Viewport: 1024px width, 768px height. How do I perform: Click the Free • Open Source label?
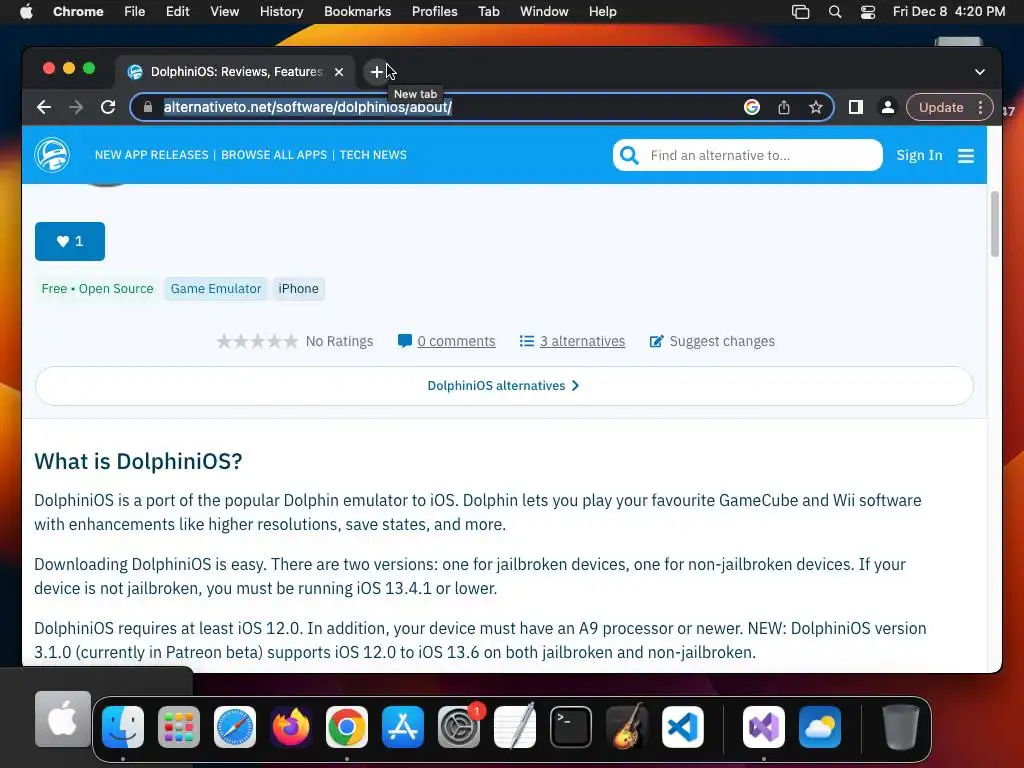tap(97, 289)
